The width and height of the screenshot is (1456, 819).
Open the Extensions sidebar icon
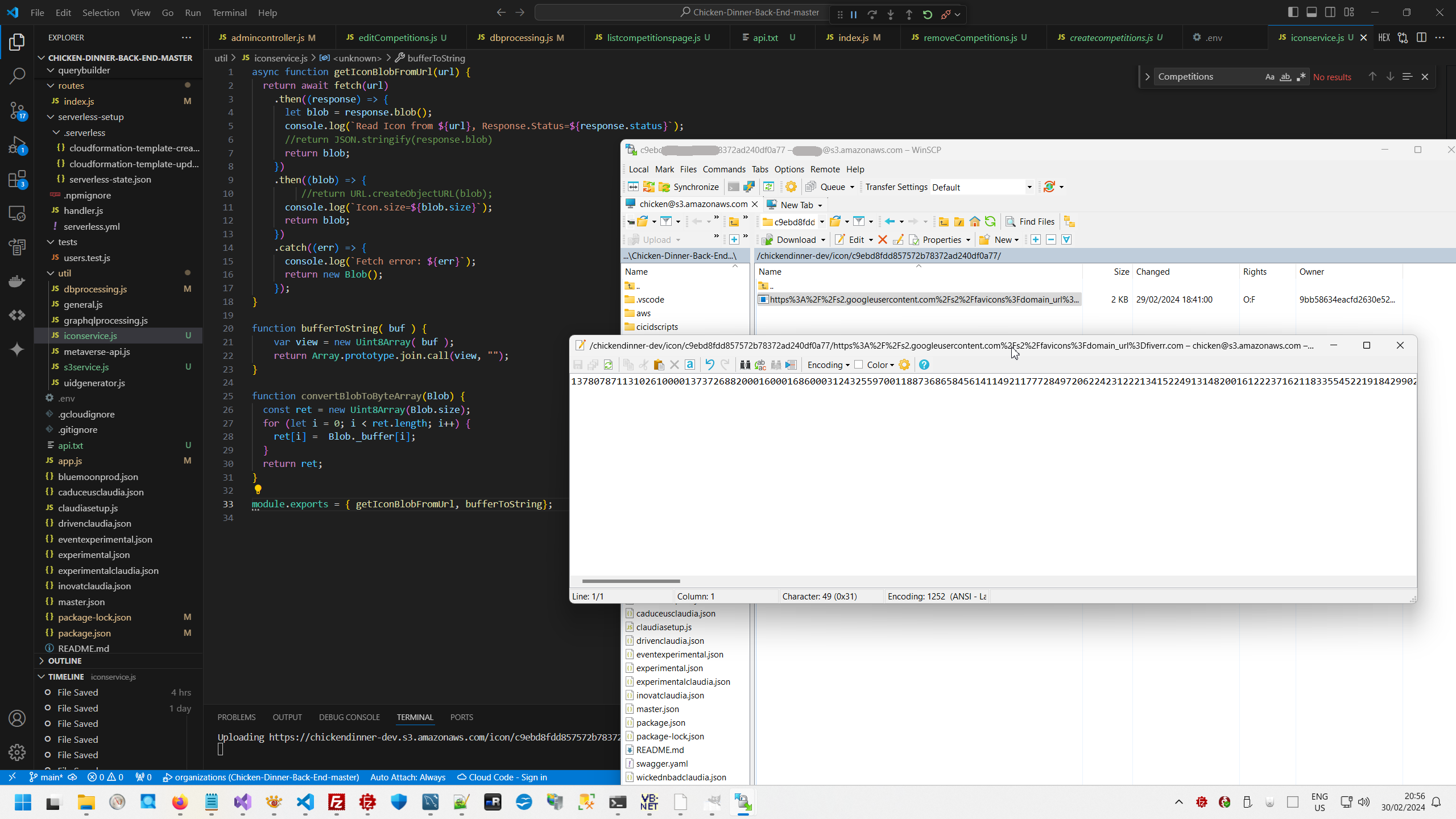pos(17,180)
